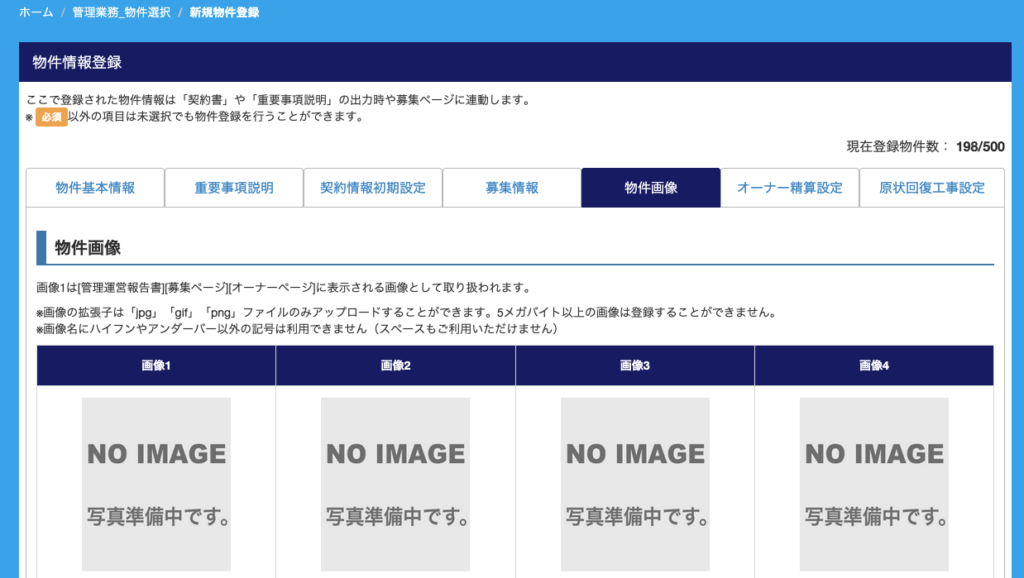This screenshot has height=578, width=1024.
Task: Click the 画像3 NO IMAGE placeholder
Action: 635,484
